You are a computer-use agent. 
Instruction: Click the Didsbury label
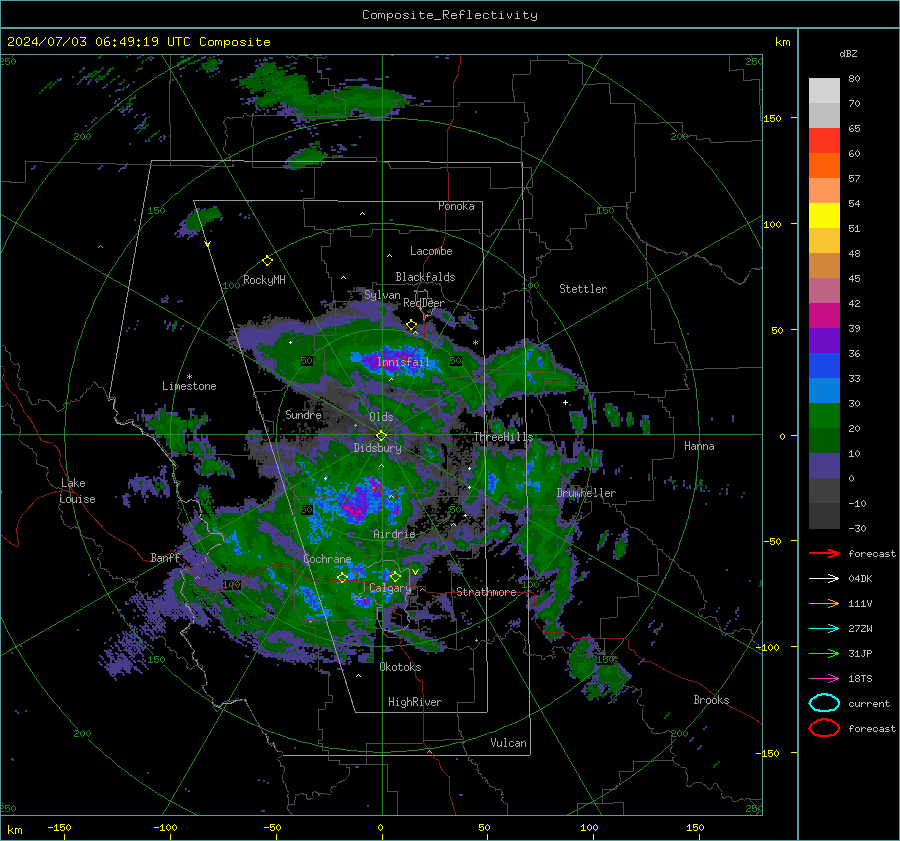pos(377,448)
